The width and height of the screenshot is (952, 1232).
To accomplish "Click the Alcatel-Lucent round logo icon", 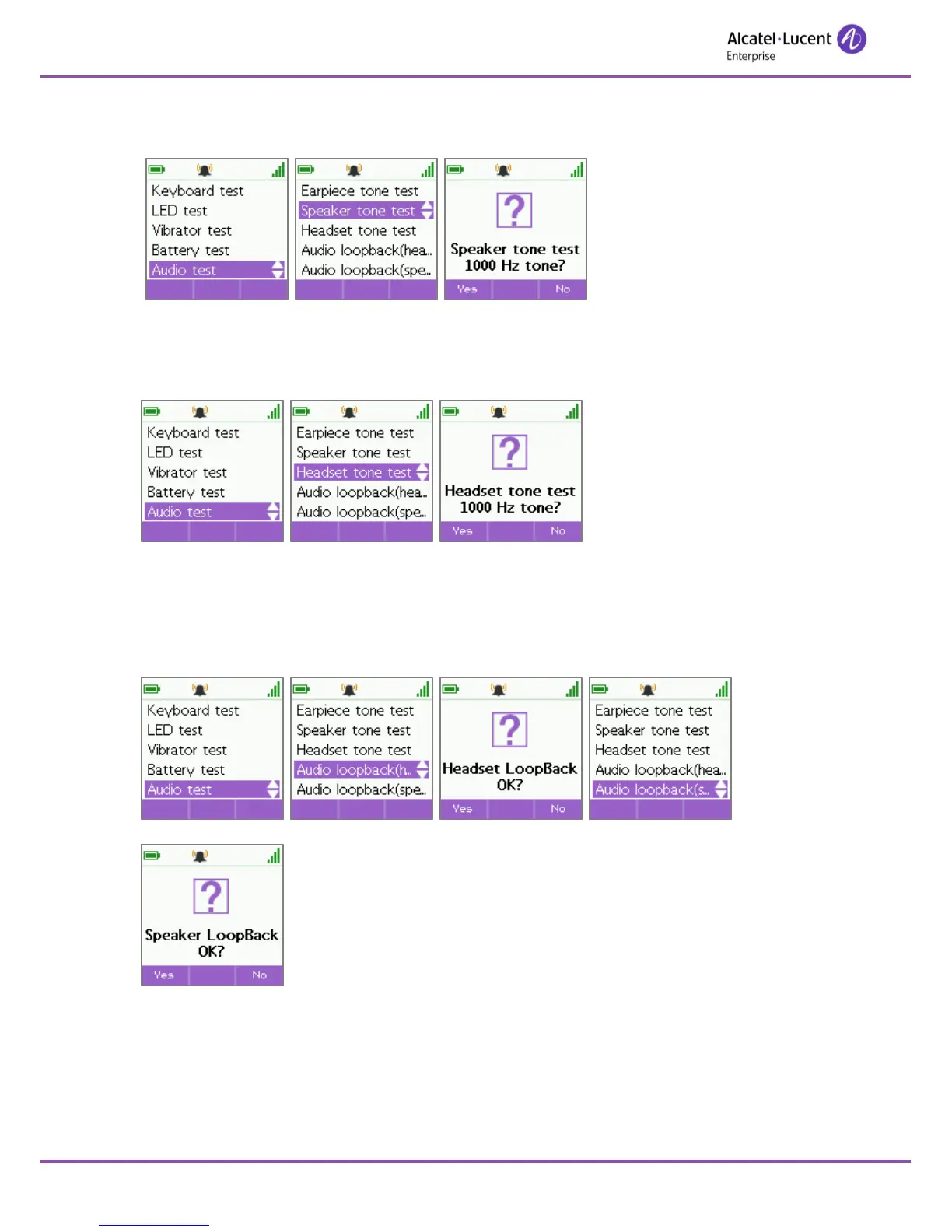I will [852, 39].
